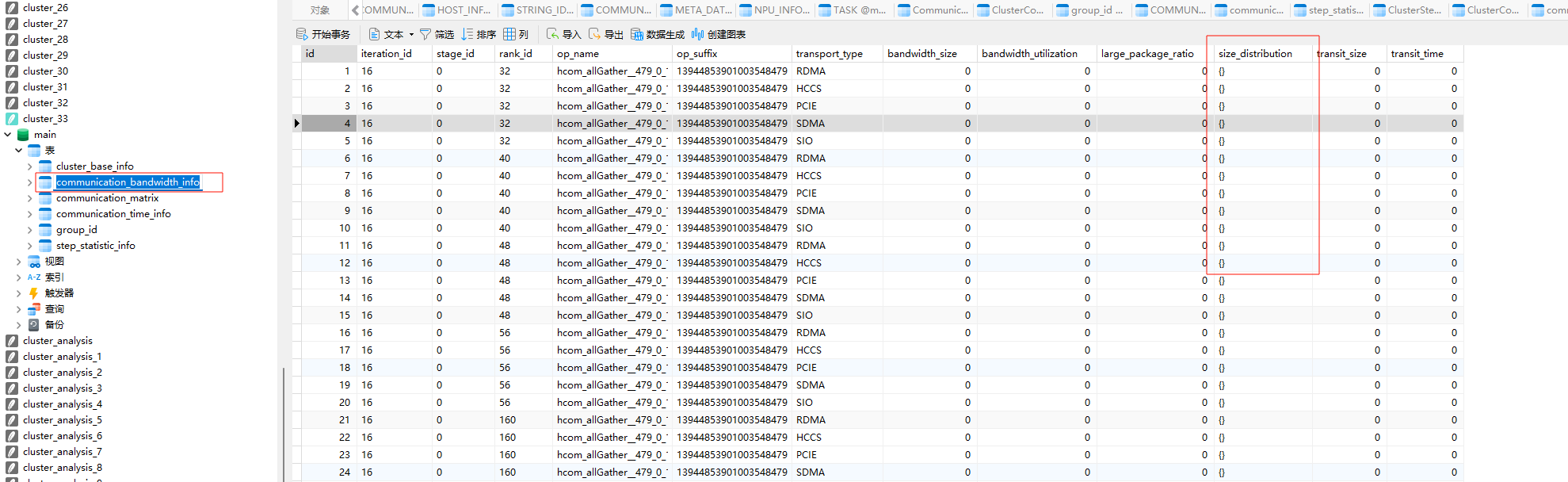
Task: Click the row indicator arrow of row 4
Action: click(x=296, y=124)
